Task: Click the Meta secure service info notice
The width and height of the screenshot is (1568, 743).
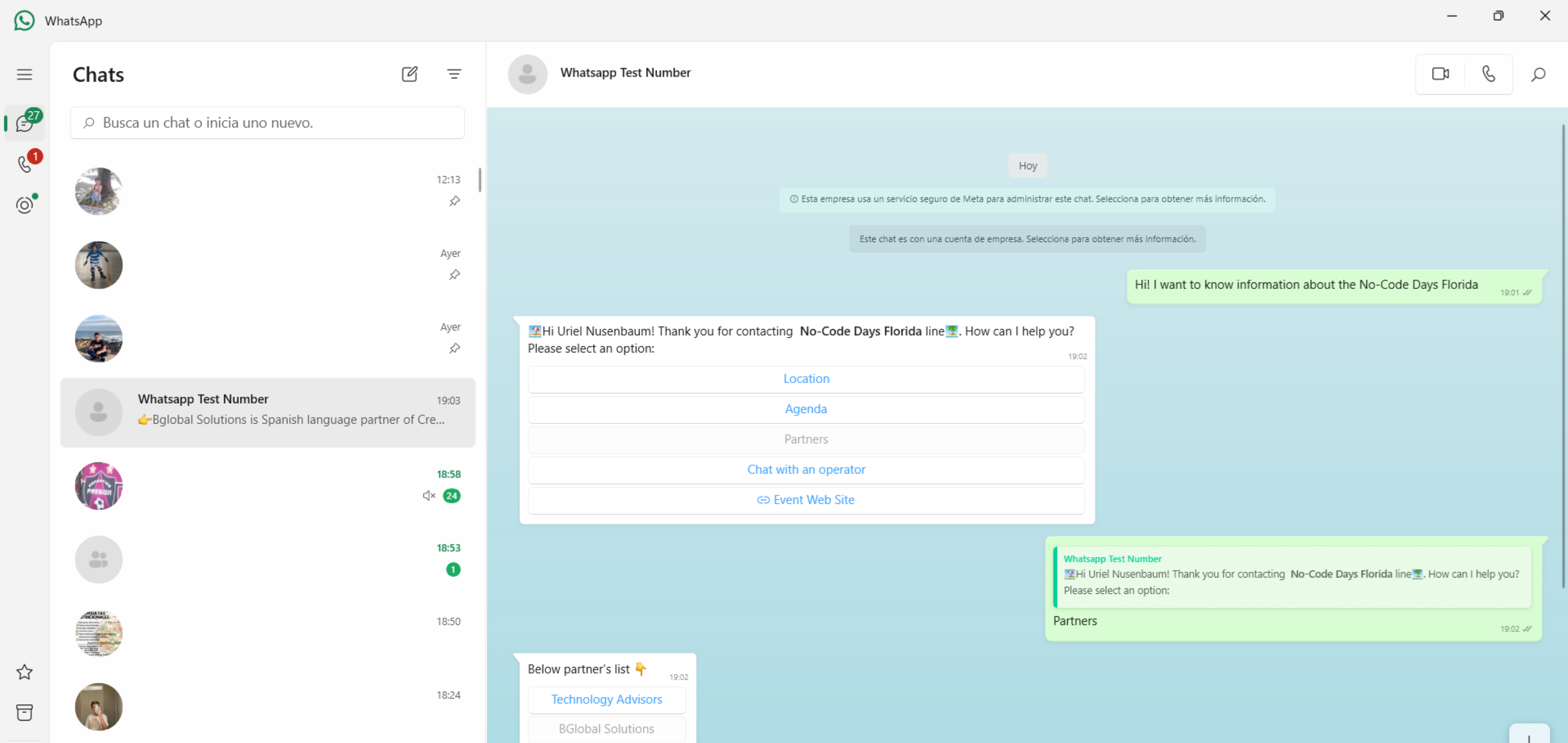Action: point(1028,199)
